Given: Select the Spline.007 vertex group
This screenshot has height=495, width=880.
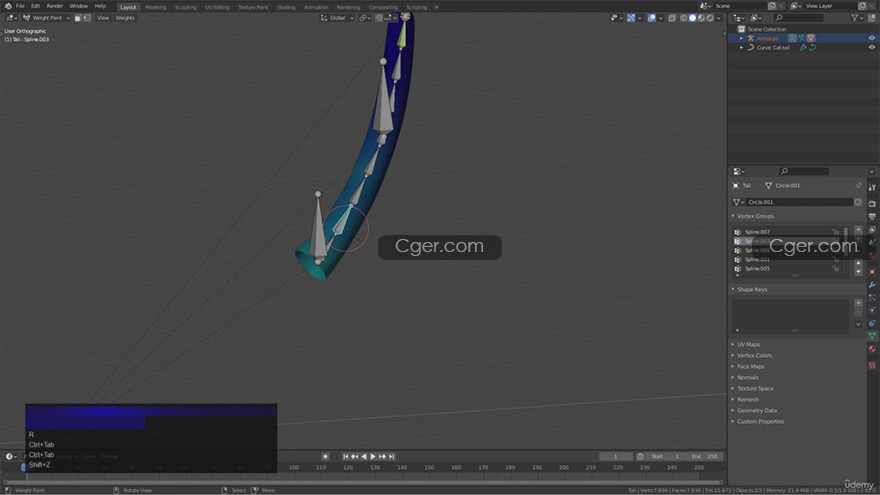Looking at the screenshot, I should 758,232.
